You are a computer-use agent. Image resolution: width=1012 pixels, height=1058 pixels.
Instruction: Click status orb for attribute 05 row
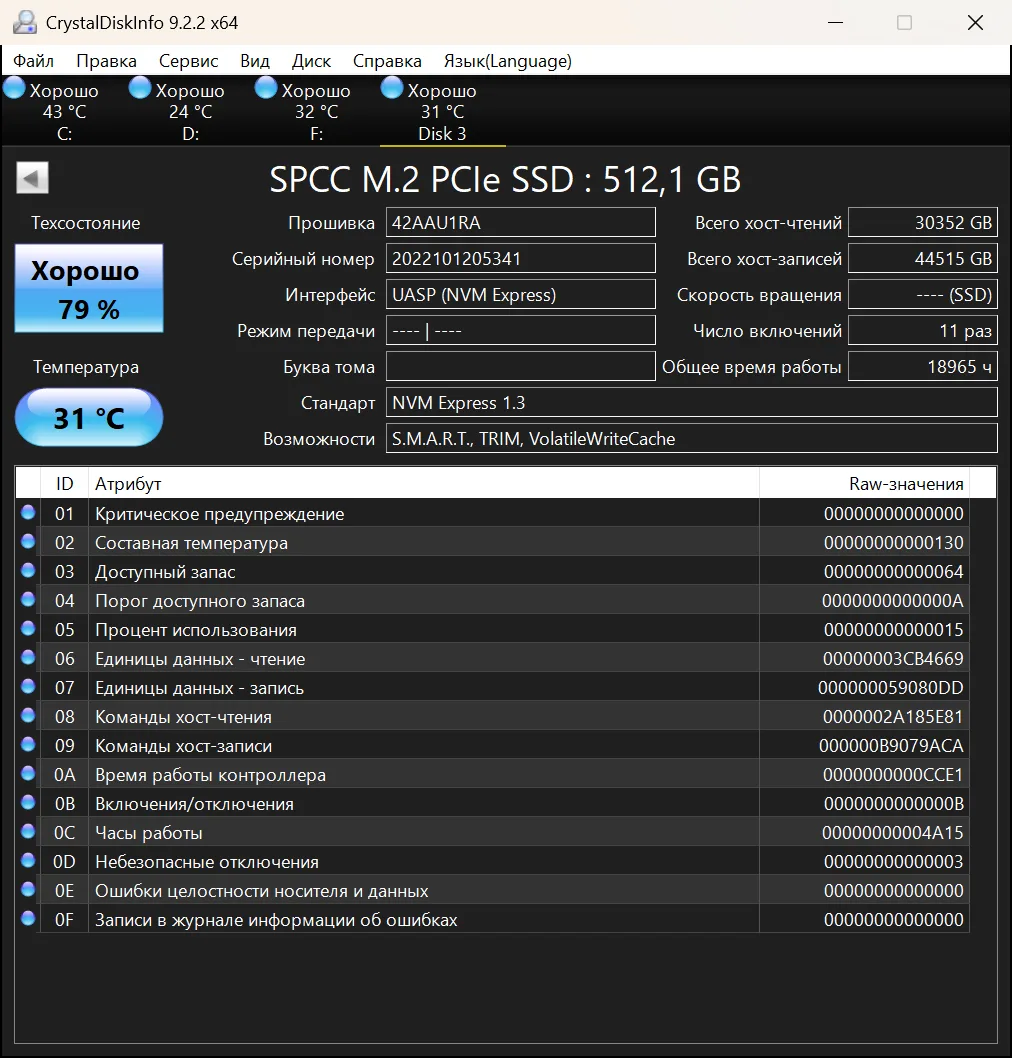tap(28, 629)
